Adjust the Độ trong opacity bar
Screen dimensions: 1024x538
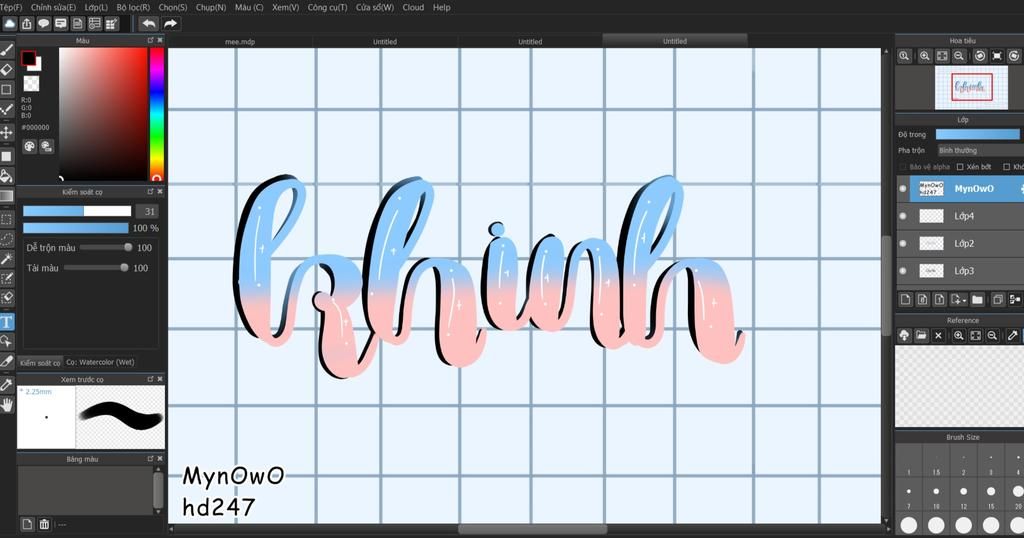point(978,134)
